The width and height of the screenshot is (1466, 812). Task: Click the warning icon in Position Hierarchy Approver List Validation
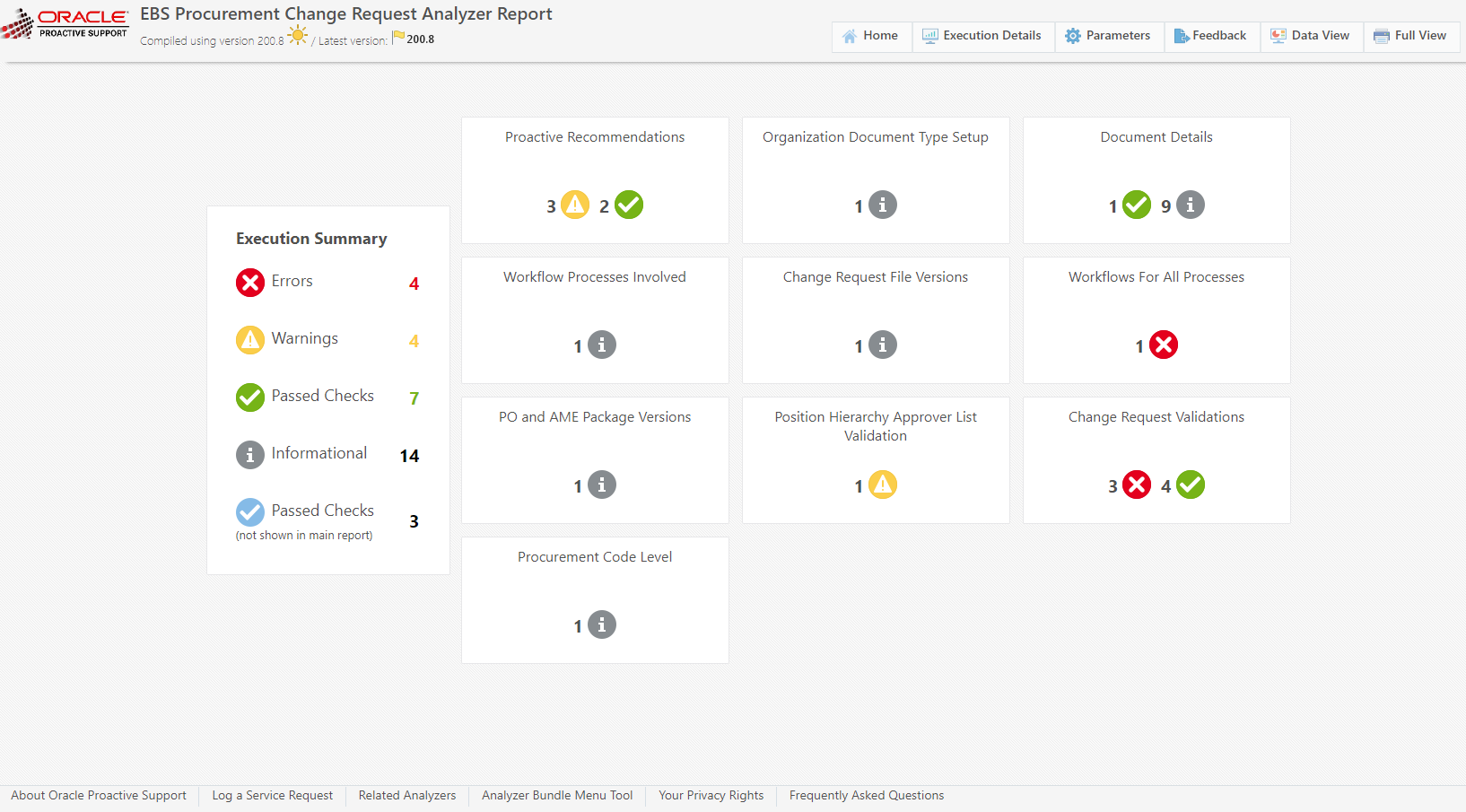click(x=883, y=485)
